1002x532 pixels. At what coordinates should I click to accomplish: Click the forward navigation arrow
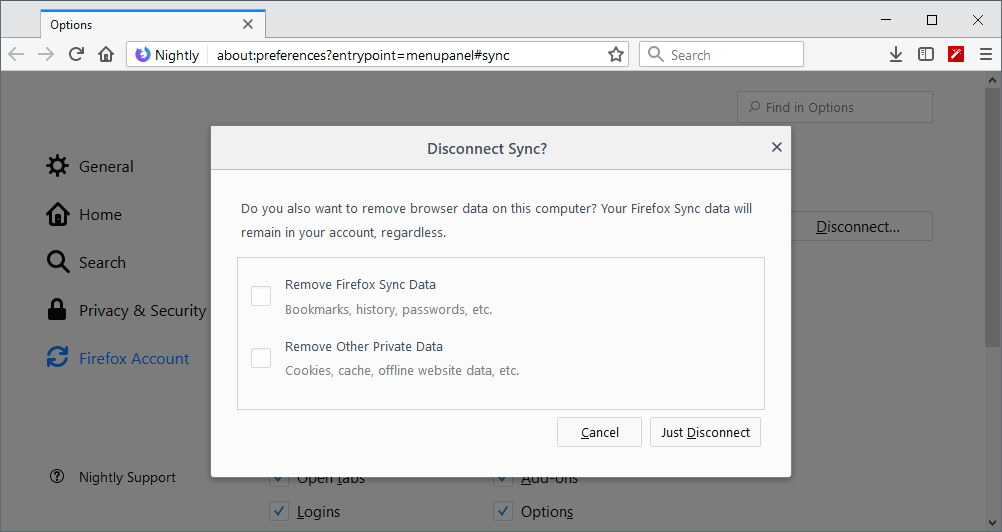(x=46, y=54)
